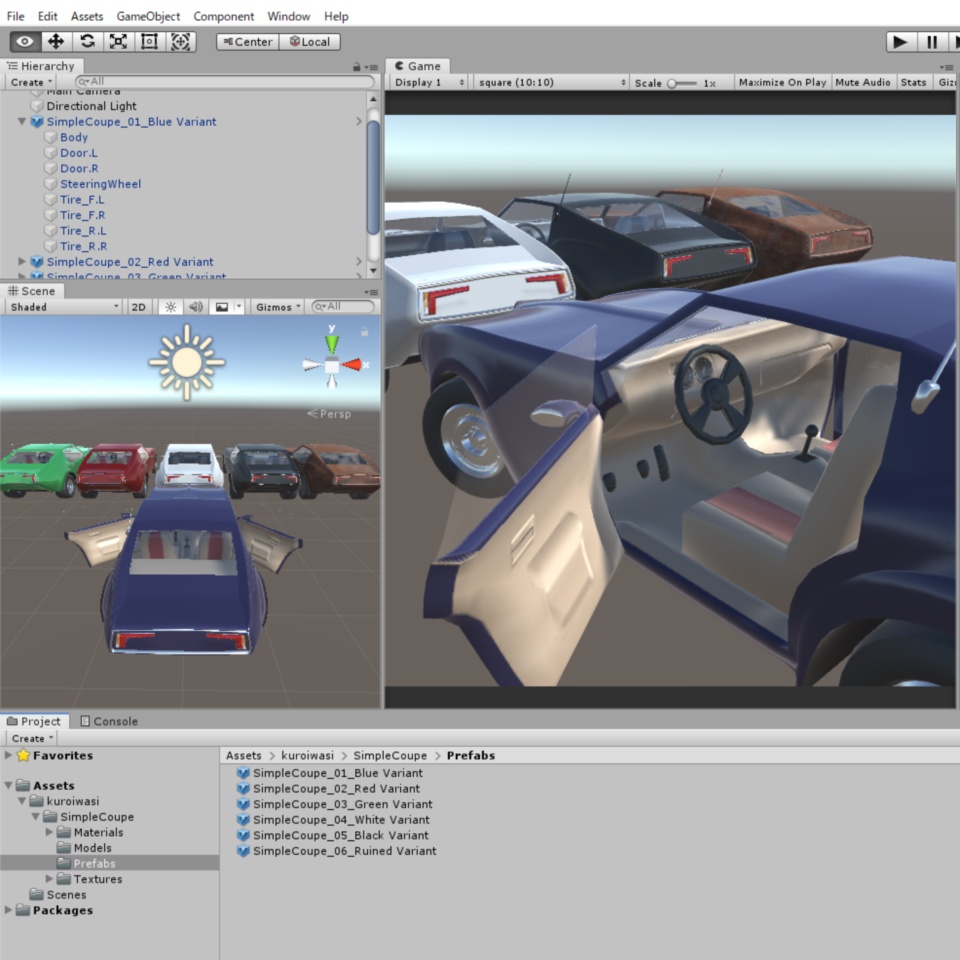Select the Move tool

[x=56, y=42]
